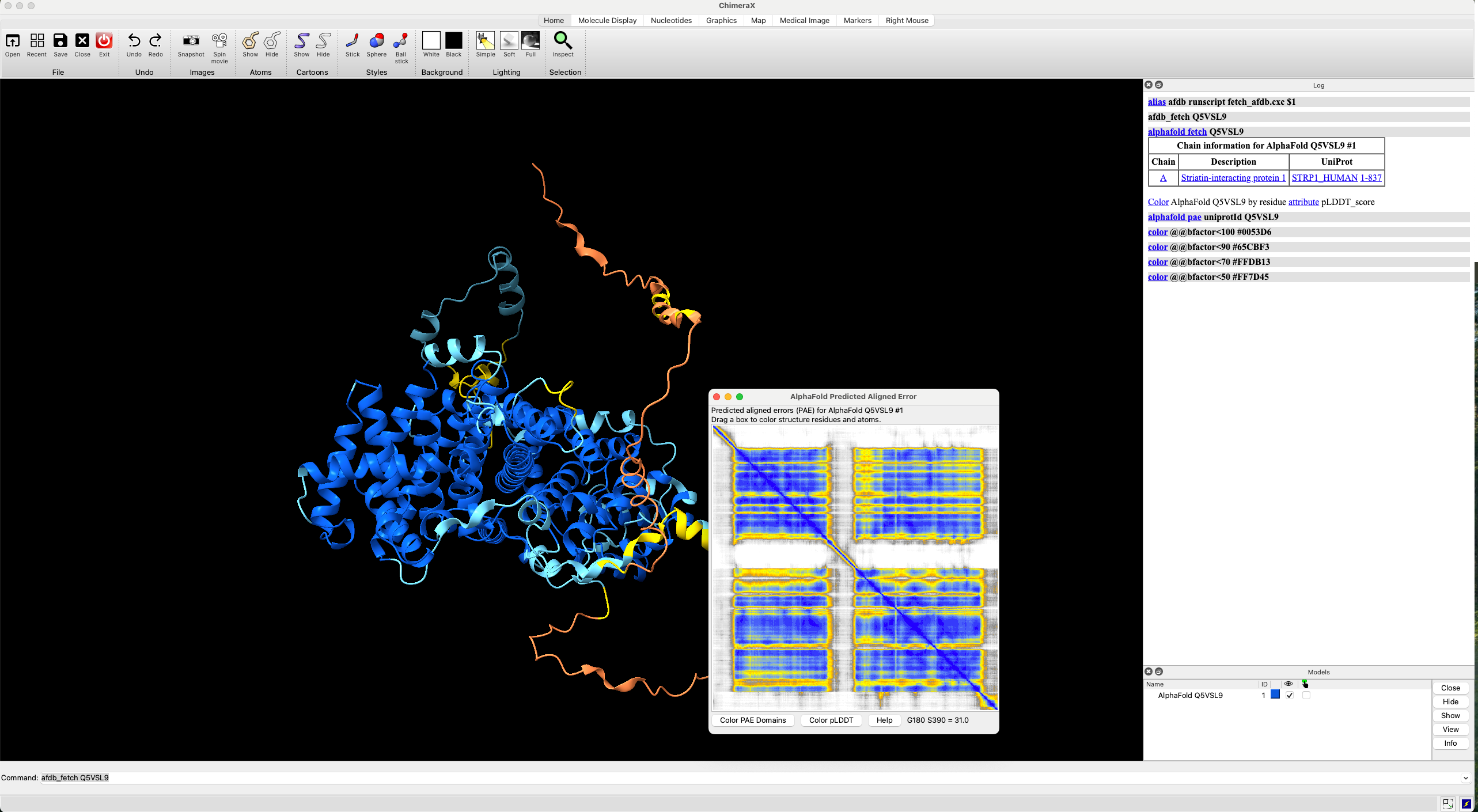Click the Inspect magnifier icon
This screenshot has height=812, width=1478.
[x=563, y=41]
